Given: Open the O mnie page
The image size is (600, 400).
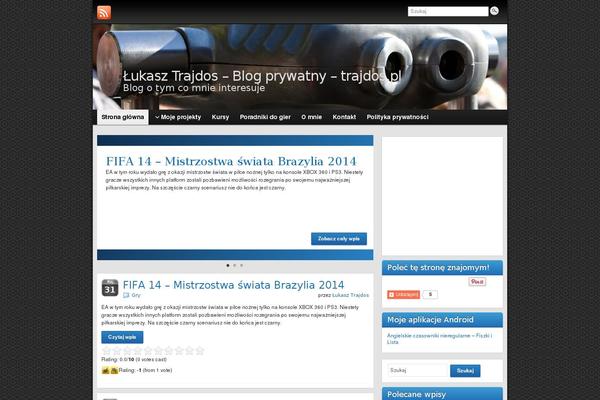Looking at the screenshot, I should (x=311, y=117).
